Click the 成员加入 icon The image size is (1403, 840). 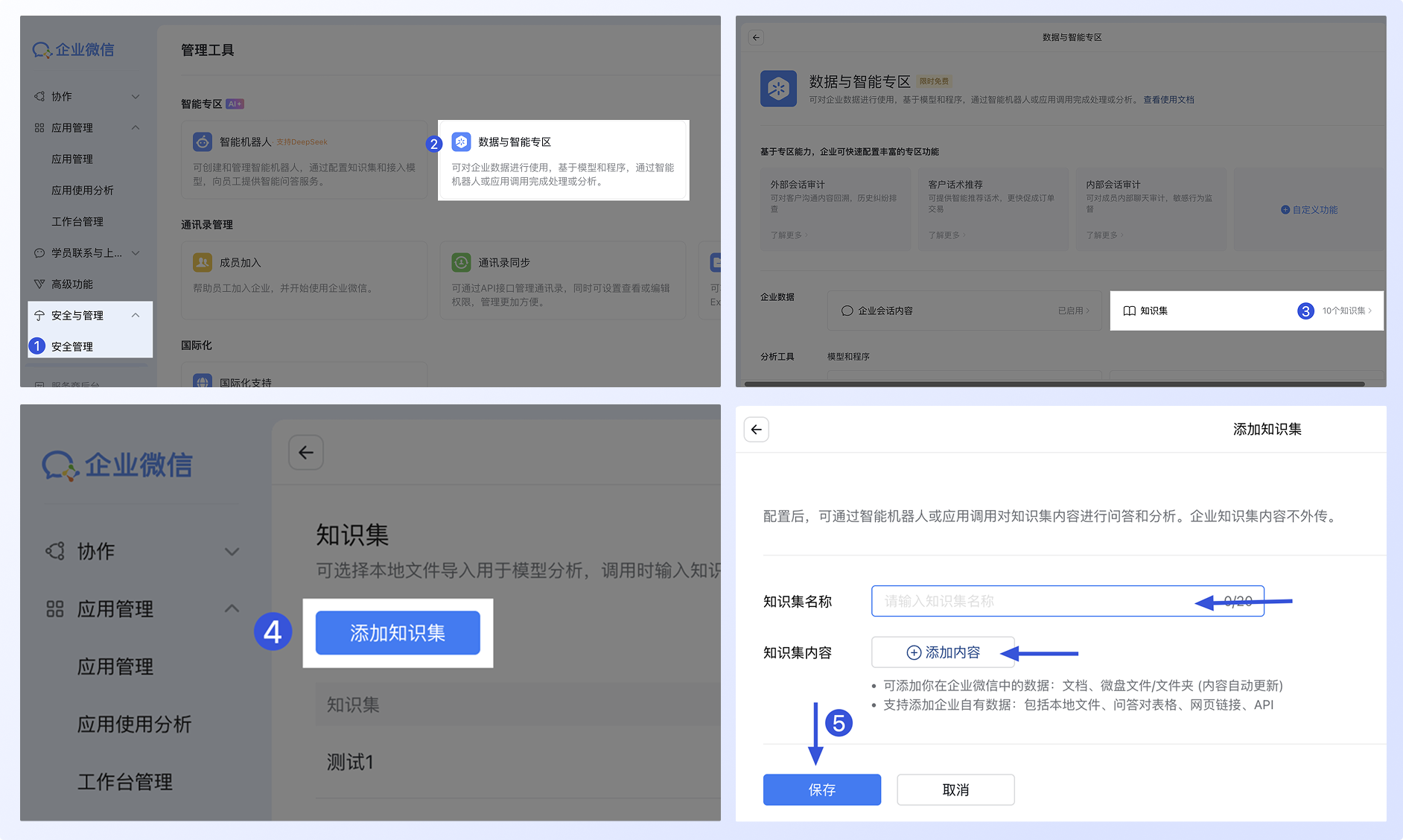(203, 262)
